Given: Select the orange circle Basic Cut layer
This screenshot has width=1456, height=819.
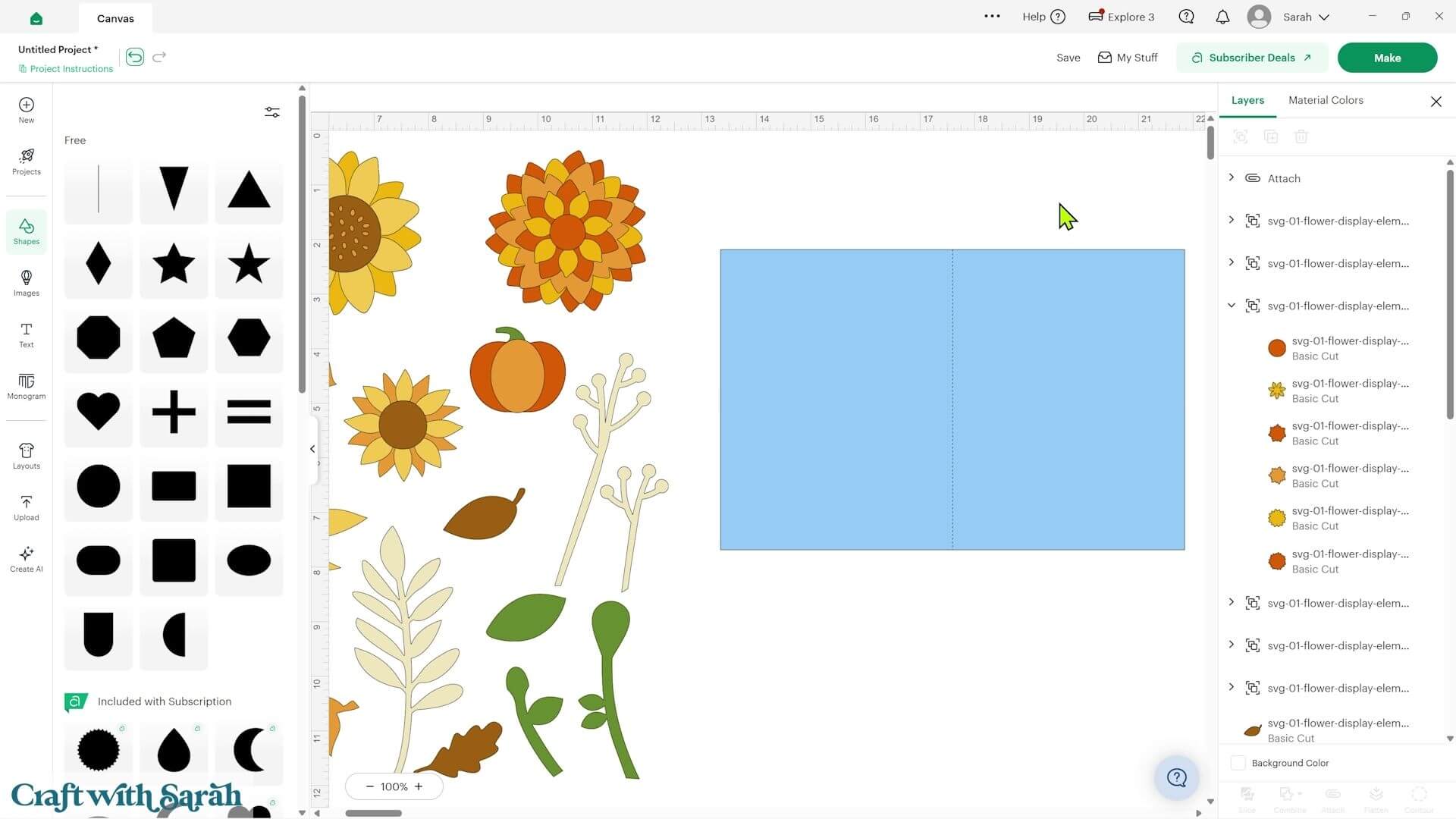Looking at the screenshot, I should tap(1338, 348).
